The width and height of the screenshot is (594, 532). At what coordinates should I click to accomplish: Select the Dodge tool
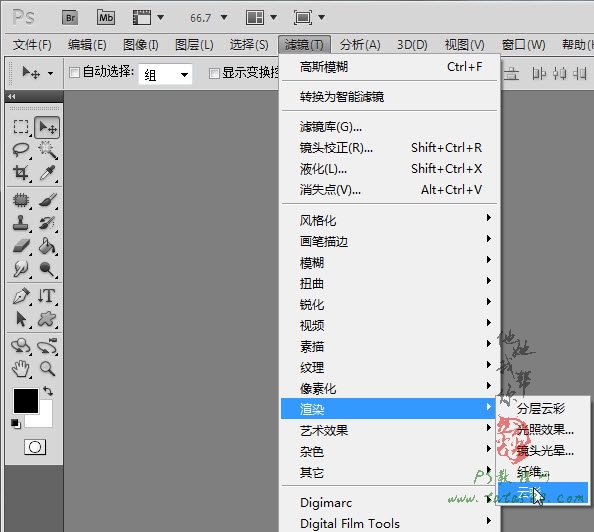tap(47, 269)
